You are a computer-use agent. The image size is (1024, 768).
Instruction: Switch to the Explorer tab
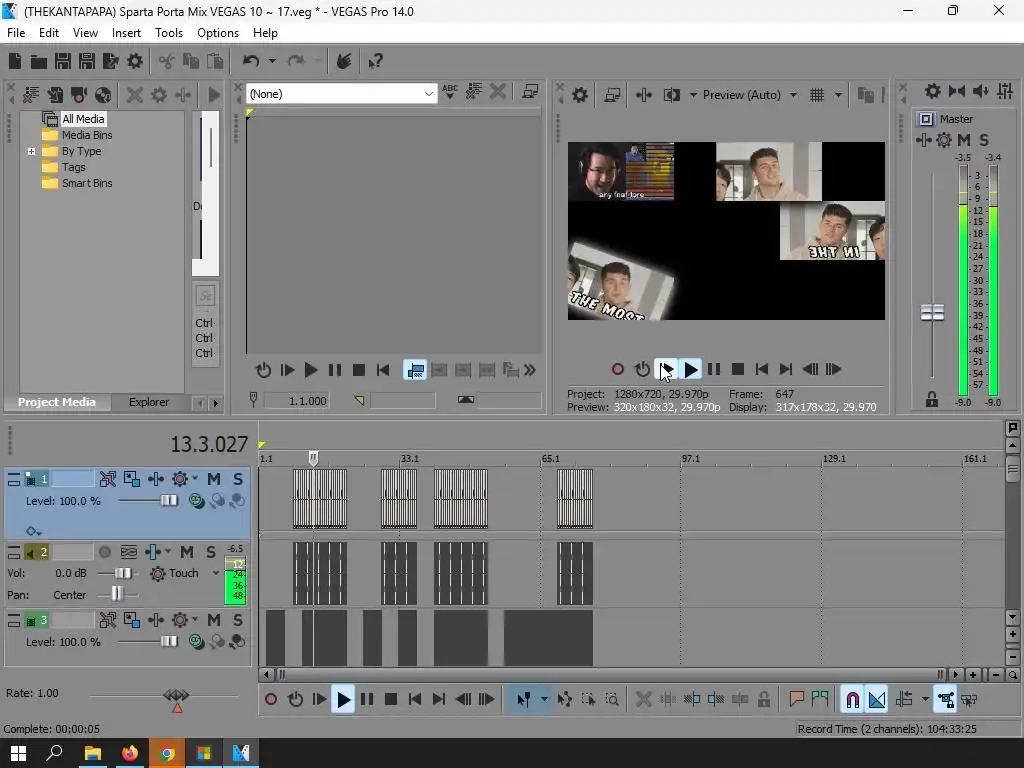148,402
